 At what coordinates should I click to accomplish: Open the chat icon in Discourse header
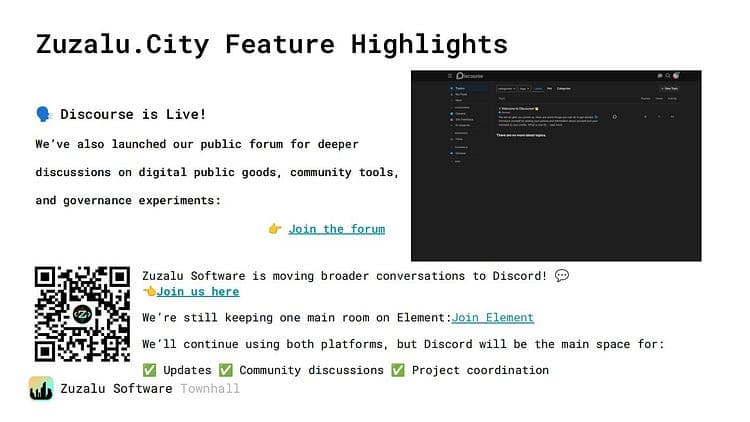tap(660, 76)
